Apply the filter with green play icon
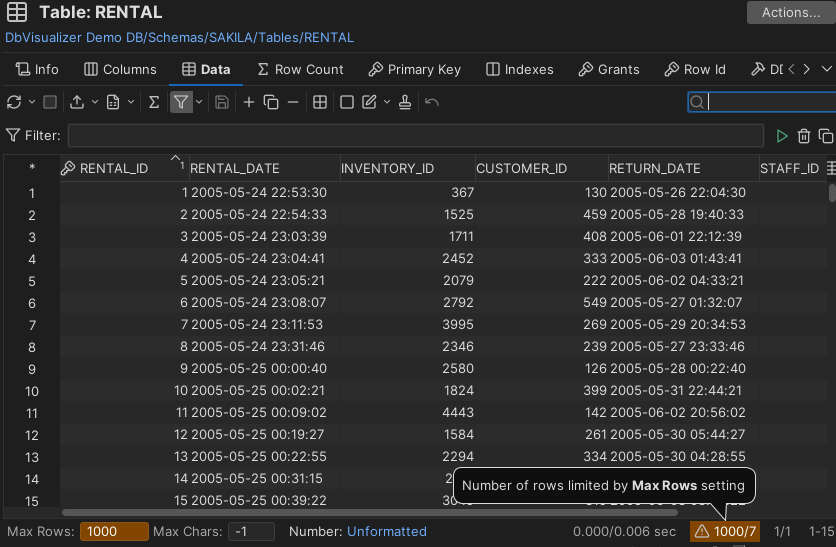The height and width of the screenshot is (547, 836). (783, 136)
